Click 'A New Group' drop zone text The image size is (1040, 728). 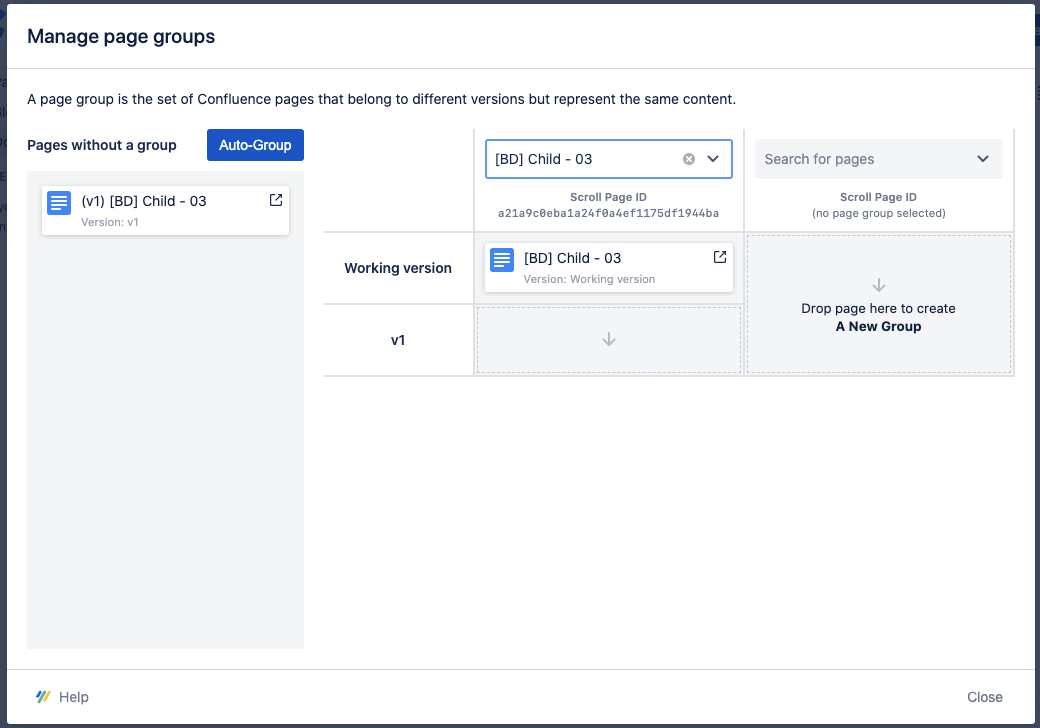click(x=878, y=326)
